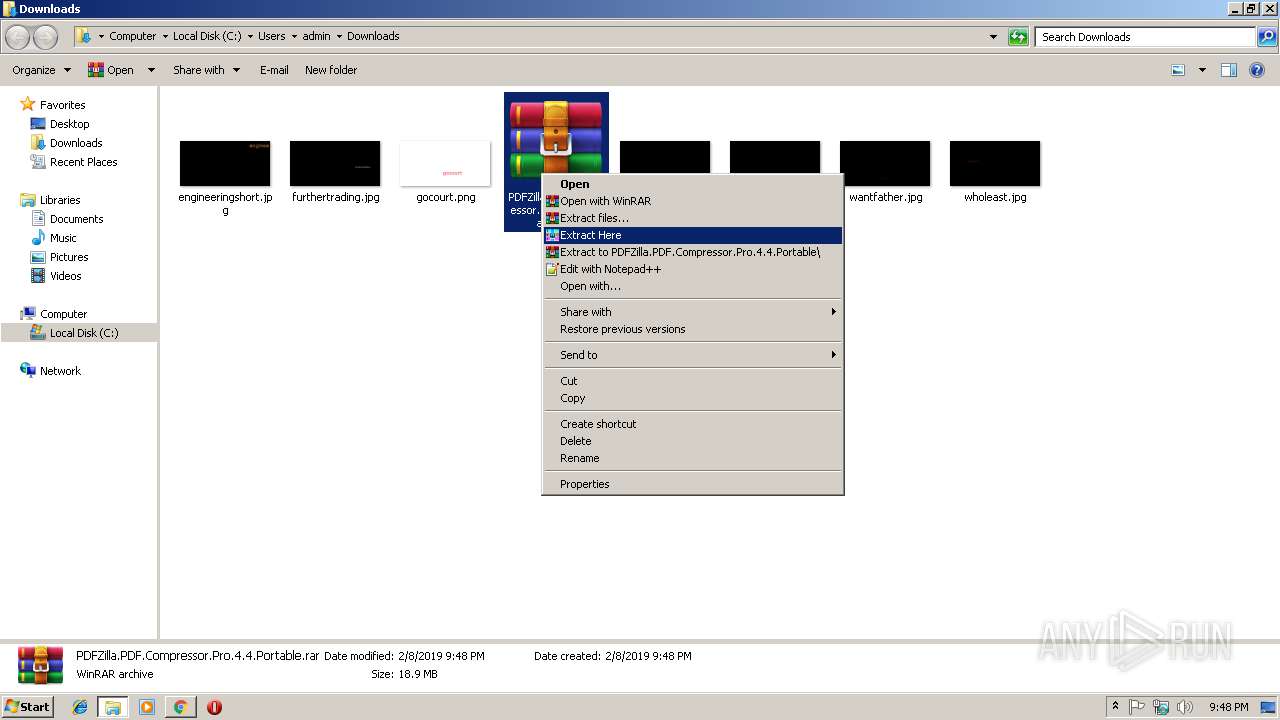Select Favorites in navigation pane
This screenshot has height=720, width=1280.
[62, 105]
